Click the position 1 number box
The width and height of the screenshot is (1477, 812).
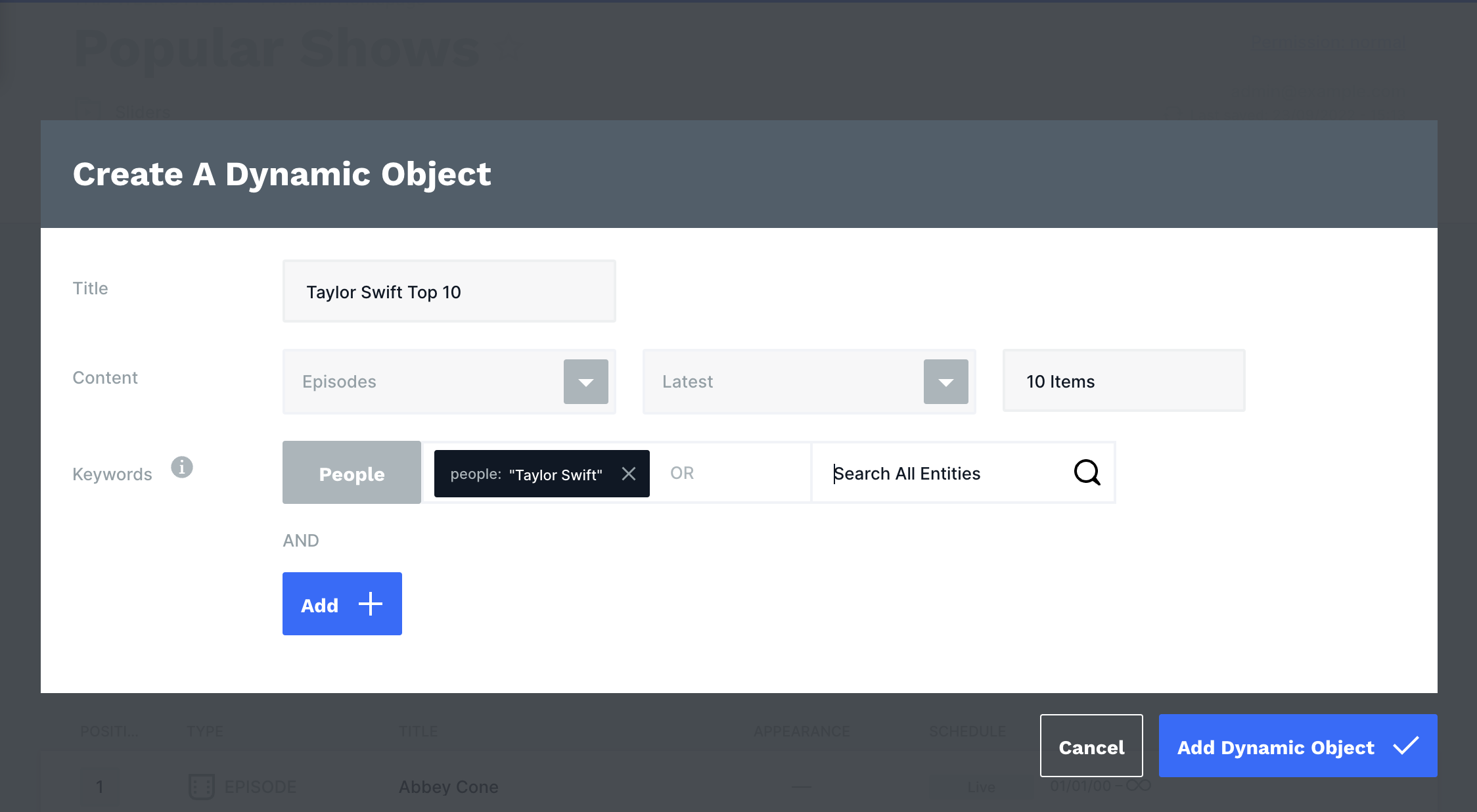coord(100,786)
